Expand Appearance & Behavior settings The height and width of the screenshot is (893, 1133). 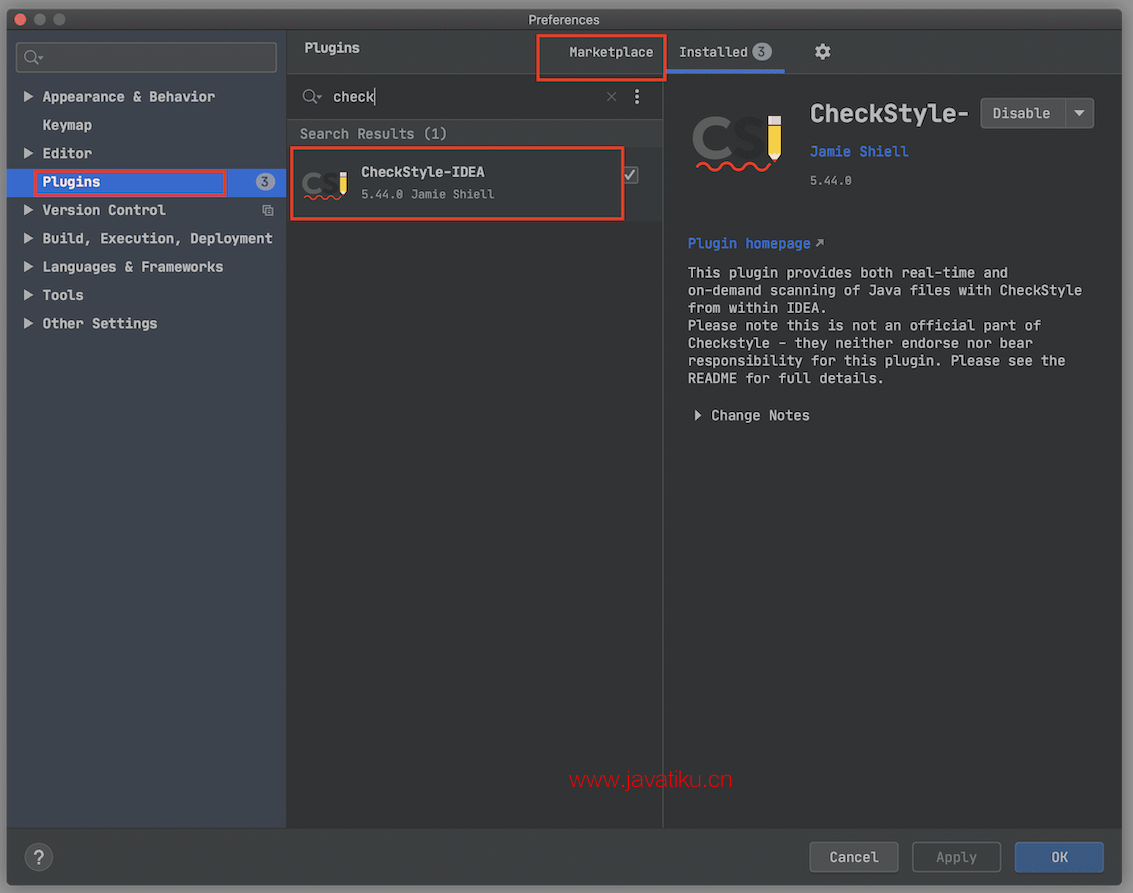point(28,97)
